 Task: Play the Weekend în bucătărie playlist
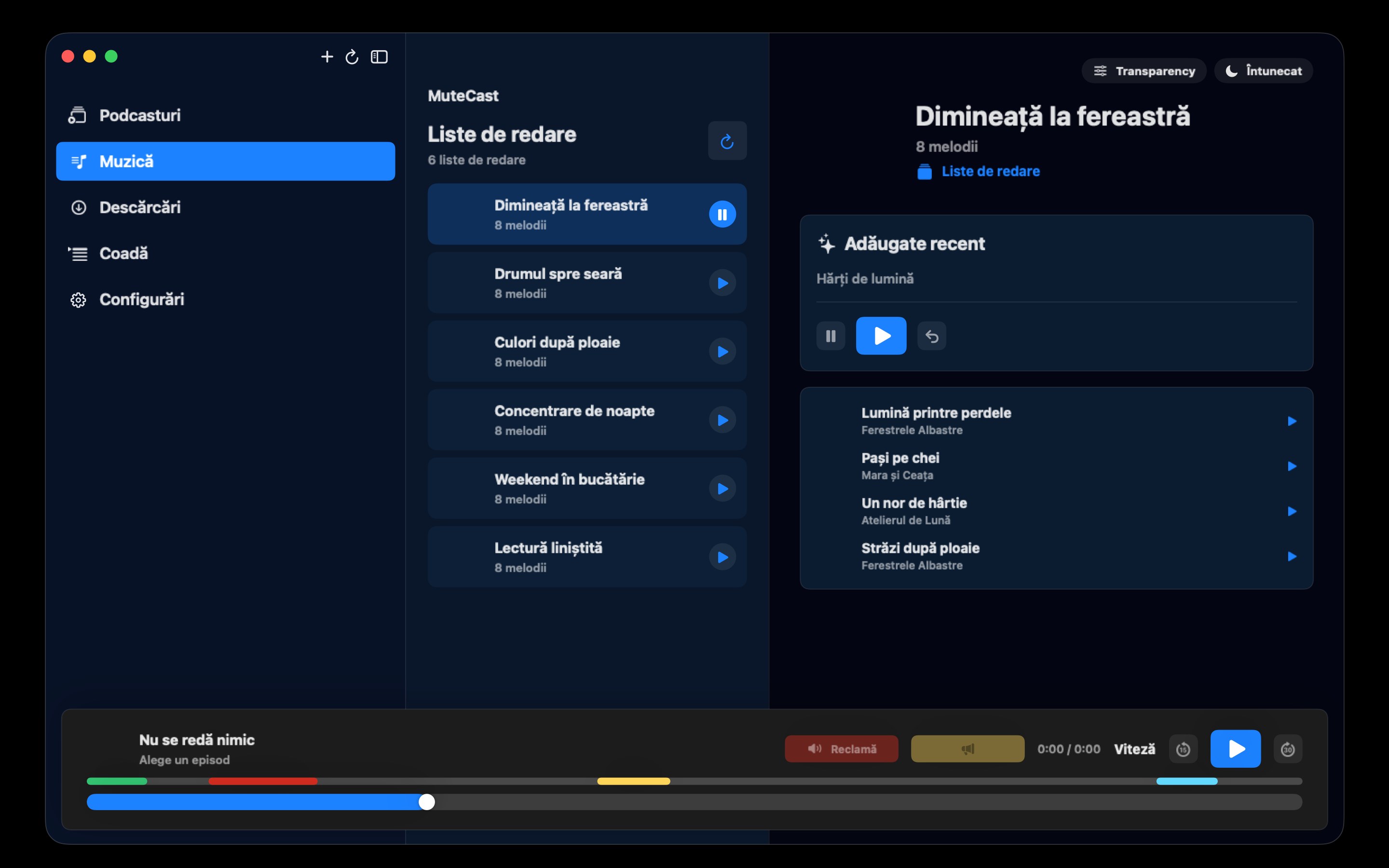(722, 488)
